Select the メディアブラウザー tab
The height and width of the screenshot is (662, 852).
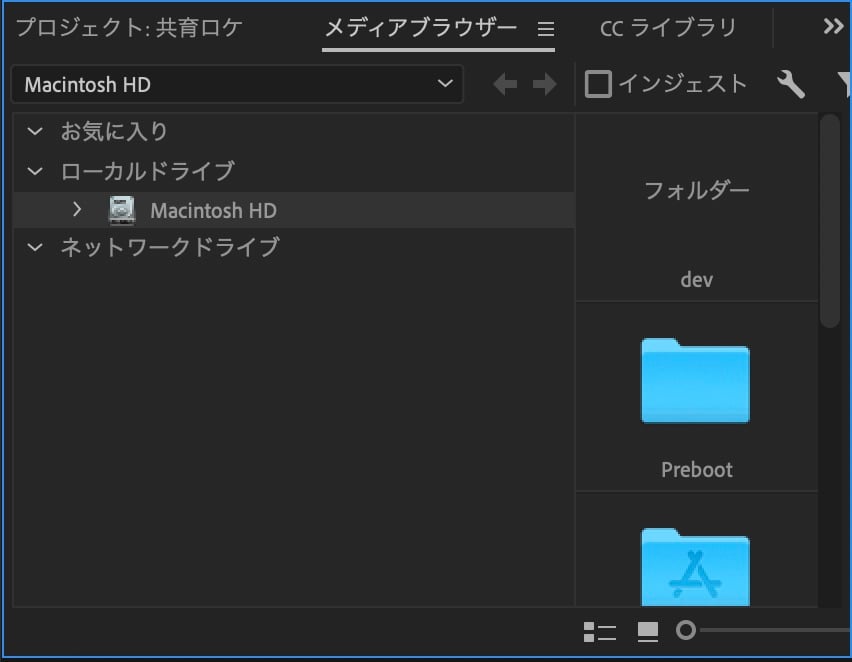click(421, 28)
